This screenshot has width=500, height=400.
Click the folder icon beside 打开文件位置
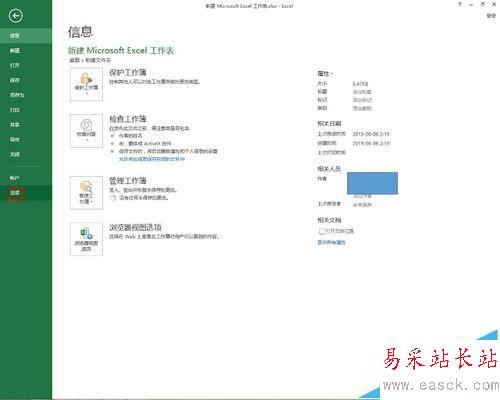point(322,231)
